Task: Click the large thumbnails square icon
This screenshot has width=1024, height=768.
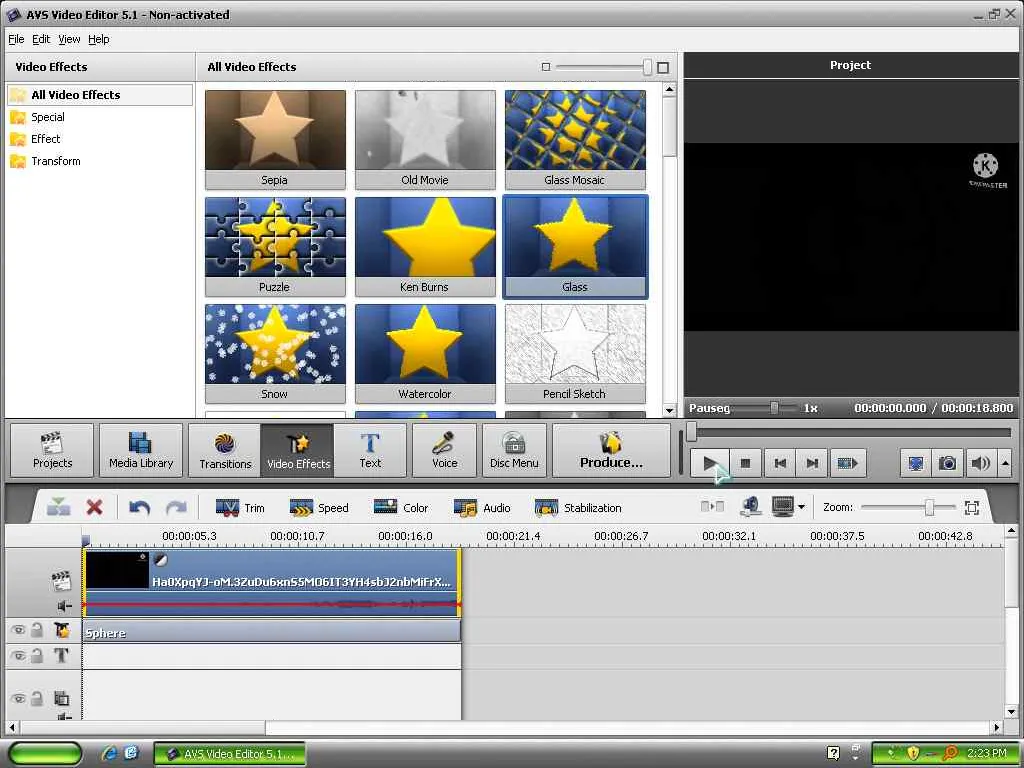Action: click(x=663, y=67)
